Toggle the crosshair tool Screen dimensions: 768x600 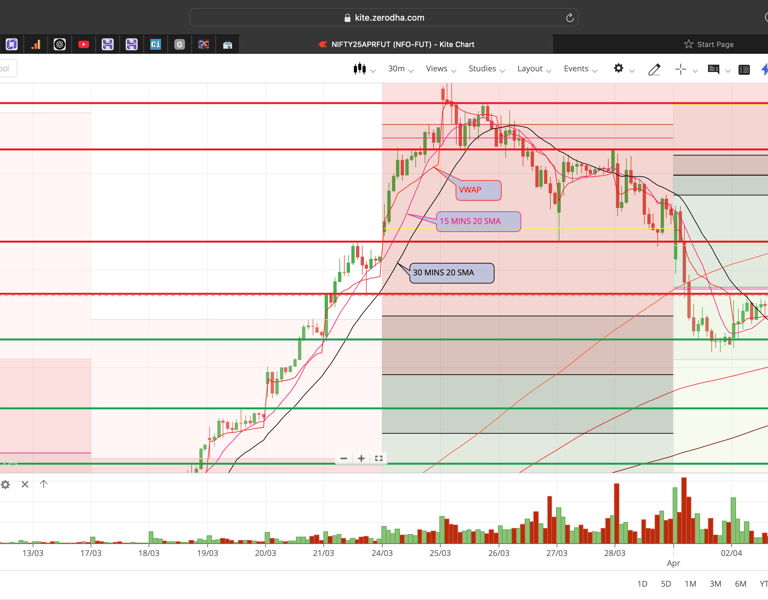coord(680,70)
